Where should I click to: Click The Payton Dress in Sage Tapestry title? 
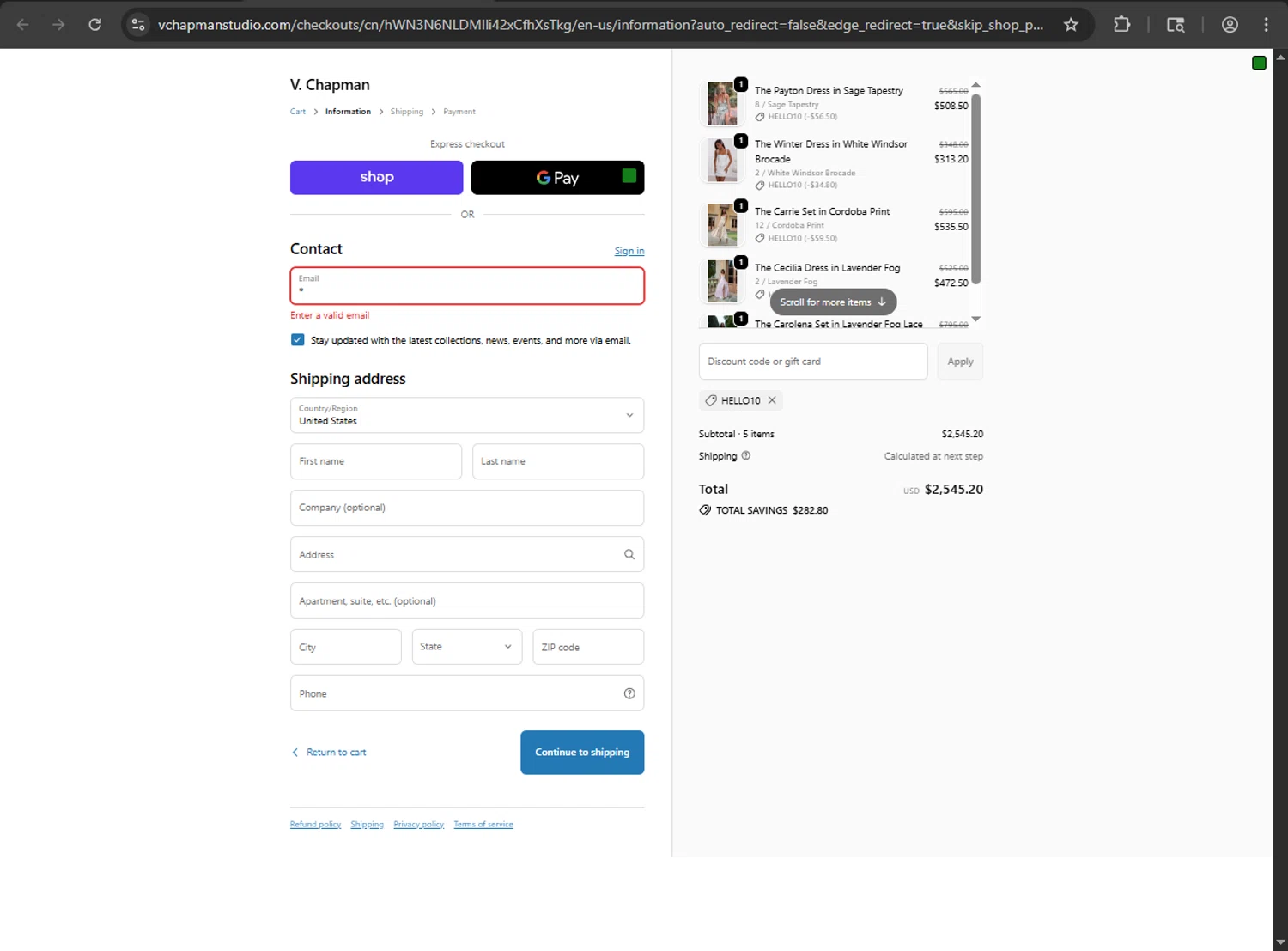click(829, 90)
